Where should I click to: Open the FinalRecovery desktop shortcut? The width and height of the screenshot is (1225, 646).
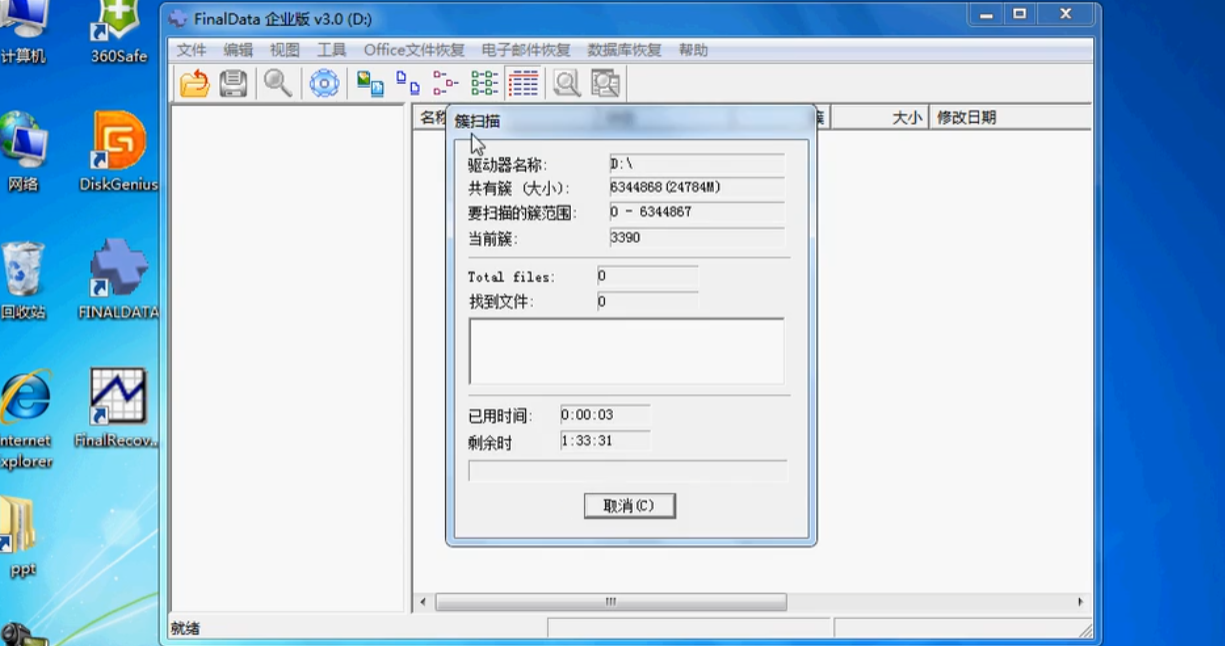118,408
